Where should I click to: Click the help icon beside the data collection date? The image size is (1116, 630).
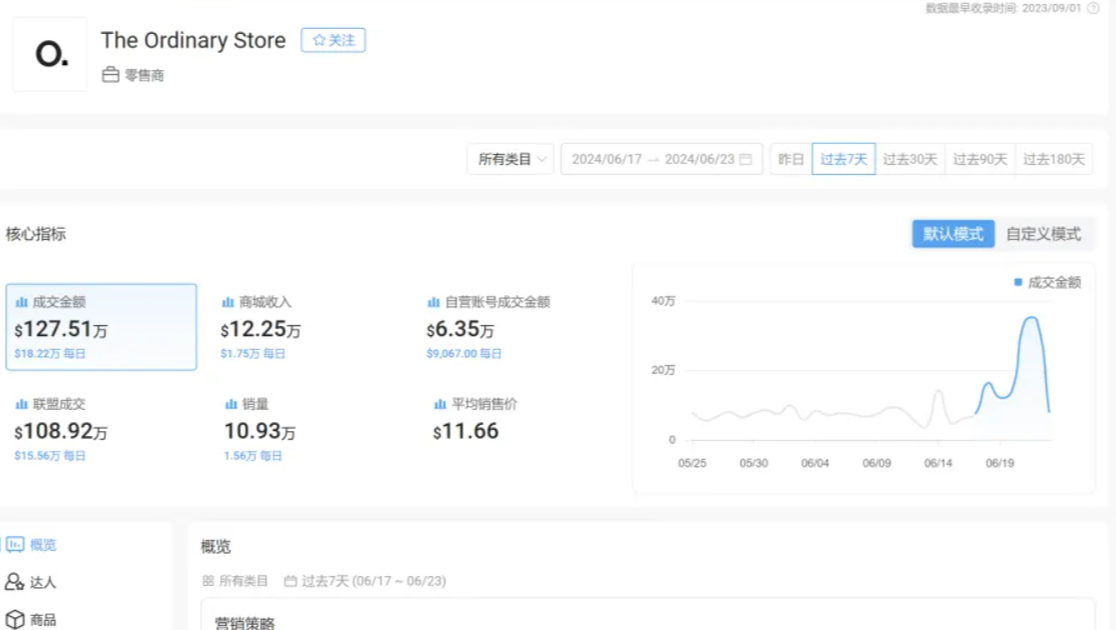(x=1092, y=8)
